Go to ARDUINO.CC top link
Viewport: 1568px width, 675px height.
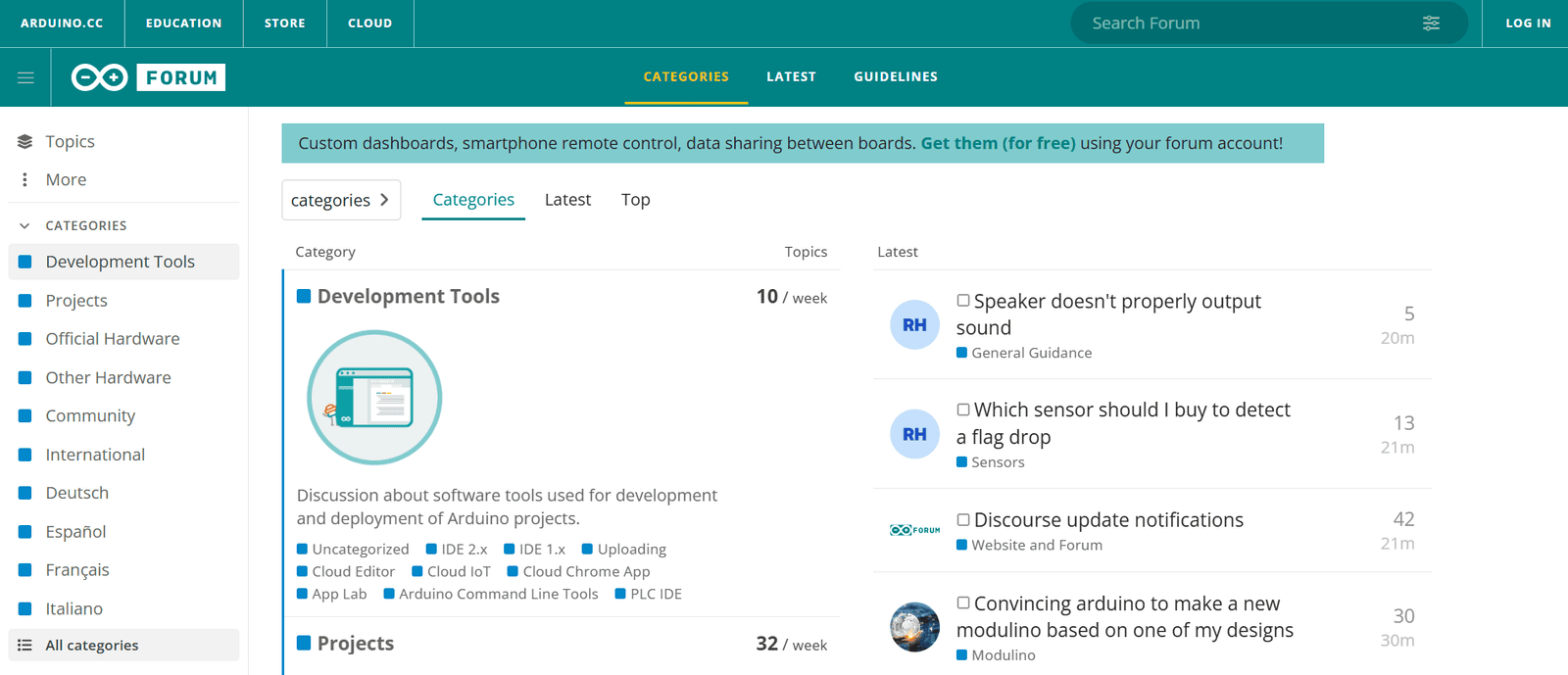tap(62, 24)
